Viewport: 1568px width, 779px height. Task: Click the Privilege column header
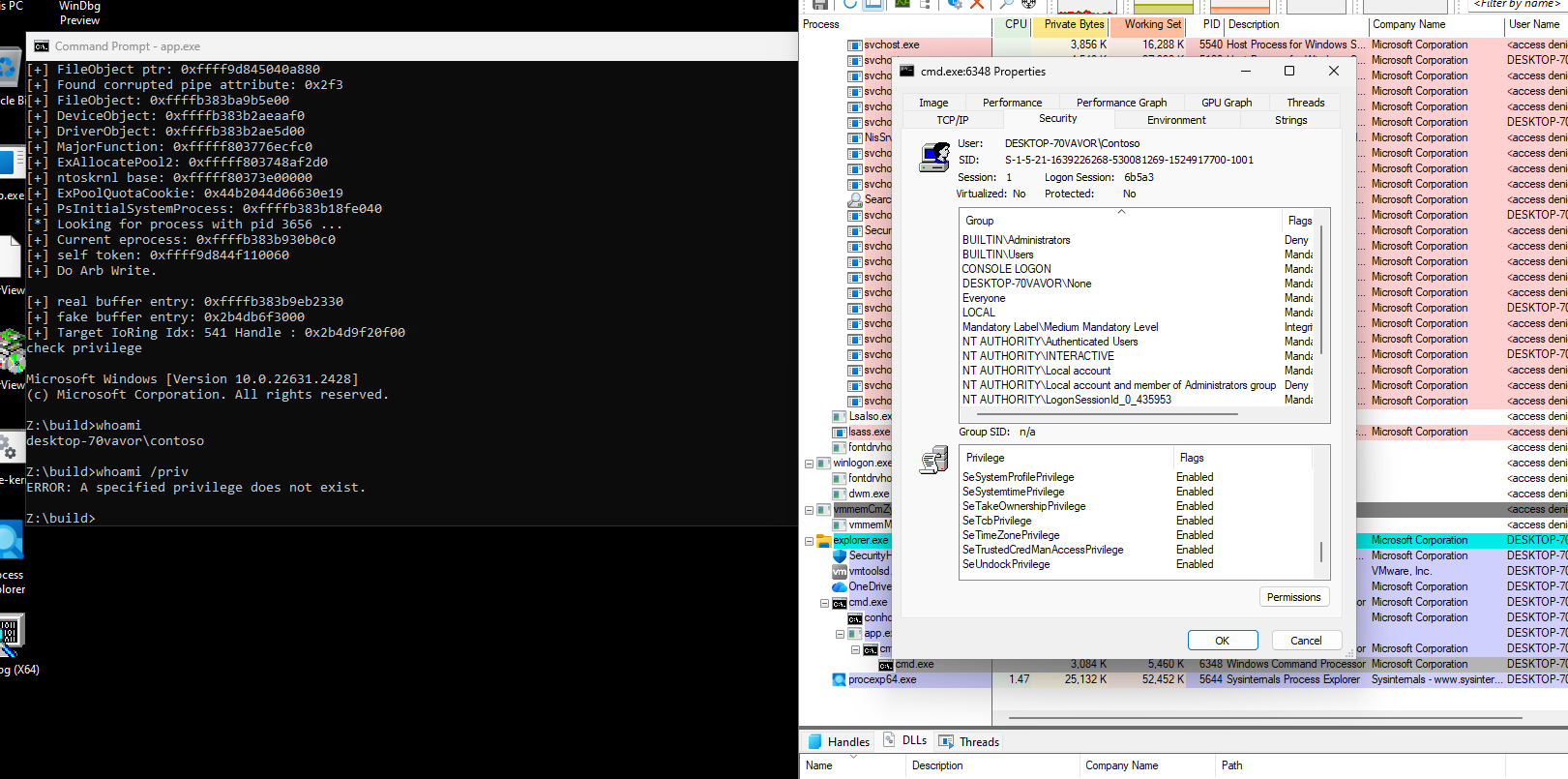1064,458
